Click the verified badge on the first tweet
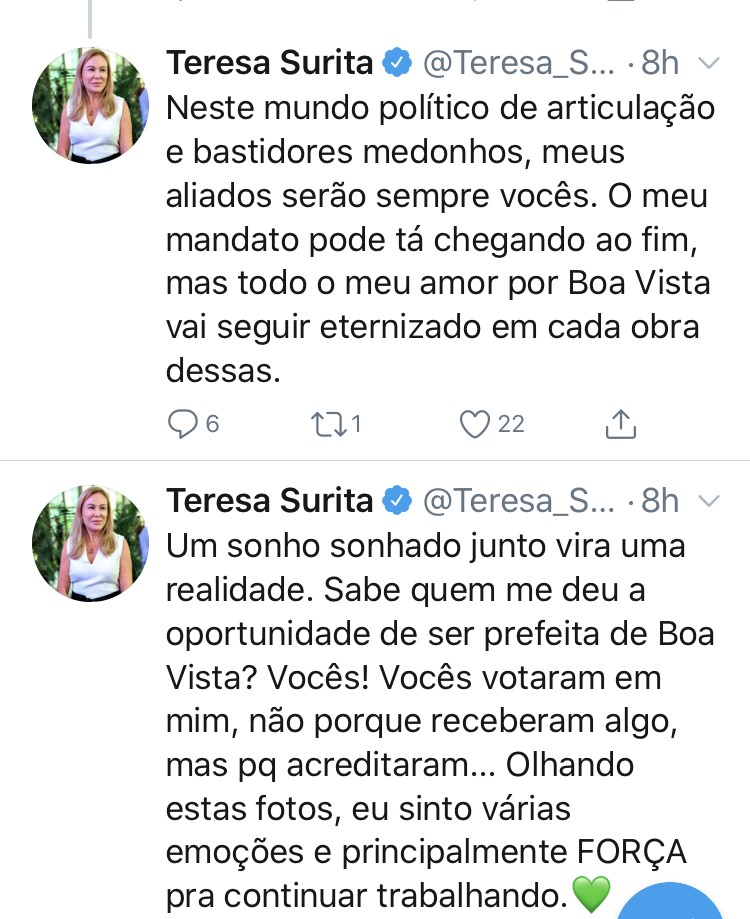Viewport: 750px width, 919px height. [x=398, y=63]
